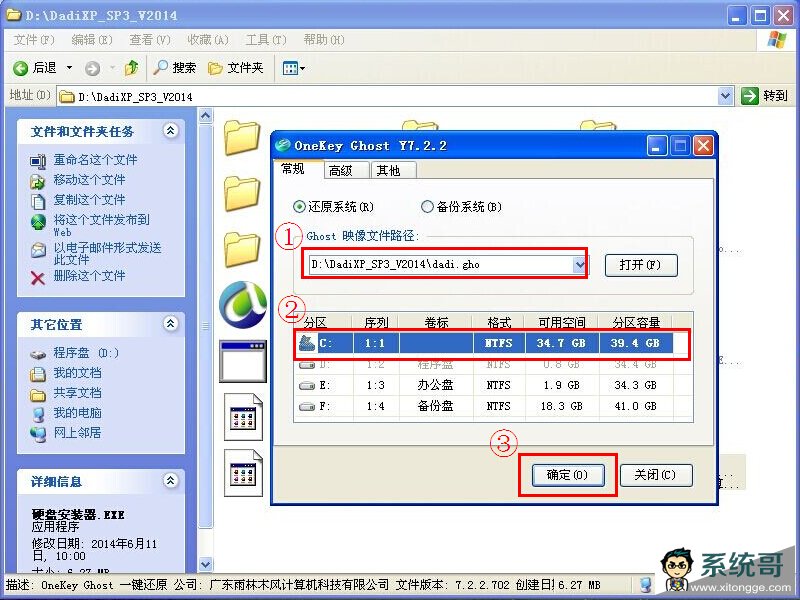Toggle the 文件夹 folders pane button
The width and height of the screenshot is (800, 600).
click(235, 68)
